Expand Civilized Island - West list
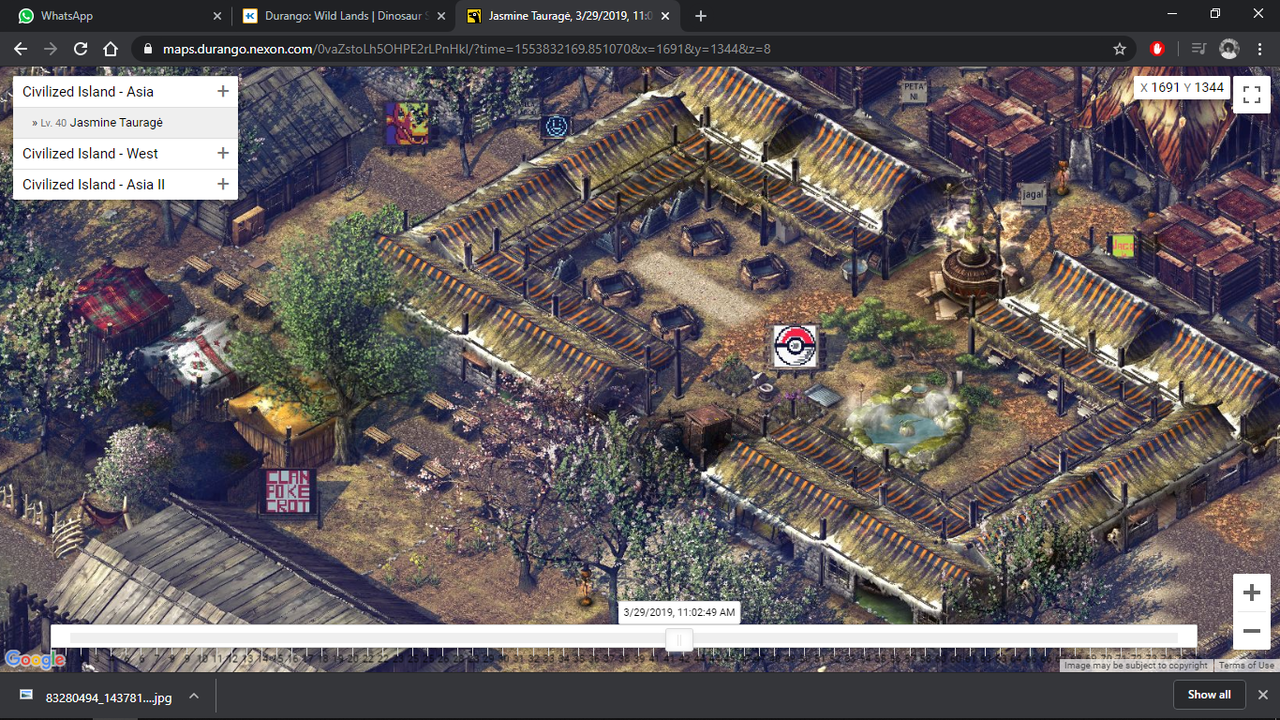1280x720 pixels. pyautogui.click(x=222, y=153)
